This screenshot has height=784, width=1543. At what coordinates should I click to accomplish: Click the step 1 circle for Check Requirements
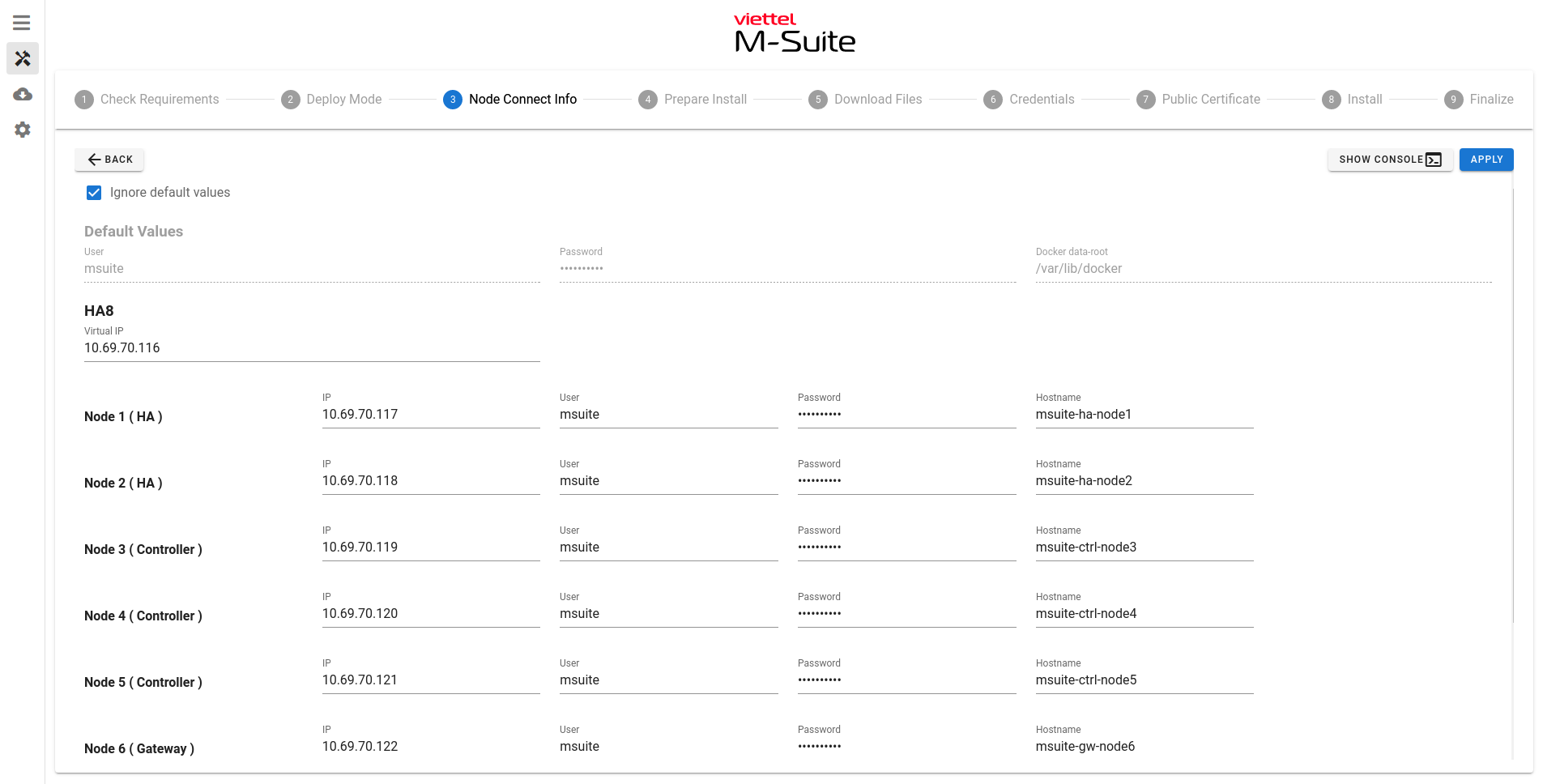[84, 100]
